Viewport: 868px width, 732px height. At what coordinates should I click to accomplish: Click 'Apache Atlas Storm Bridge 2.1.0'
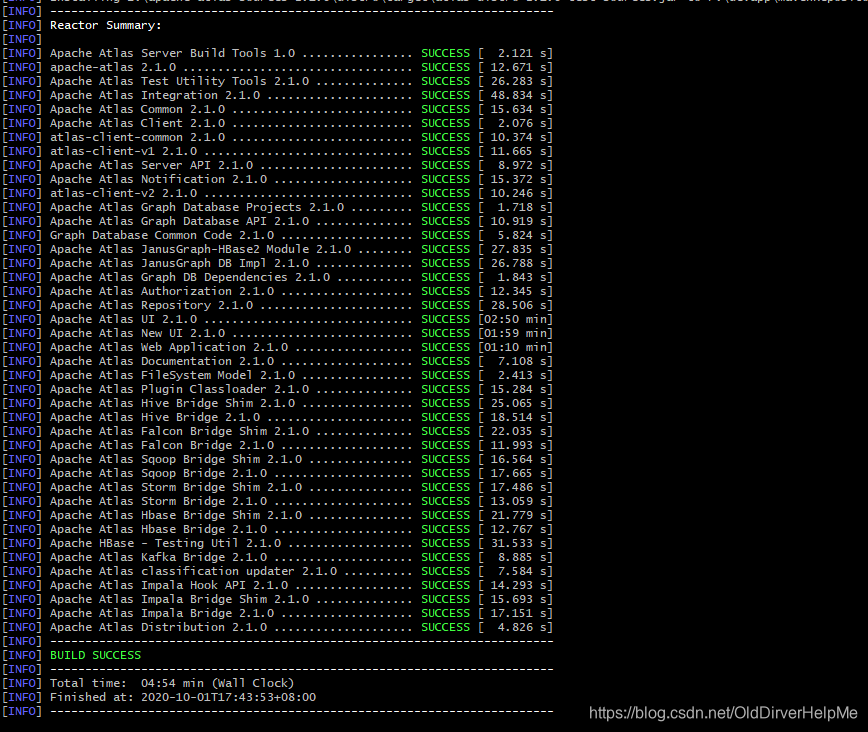(158, 501)
